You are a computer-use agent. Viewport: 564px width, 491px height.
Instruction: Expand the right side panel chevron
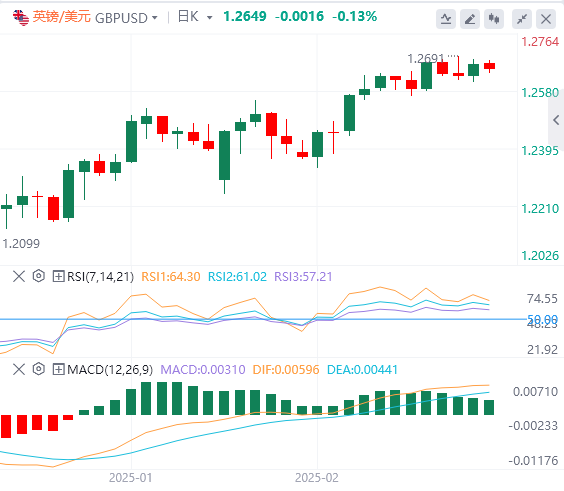(x=556, y=120)
